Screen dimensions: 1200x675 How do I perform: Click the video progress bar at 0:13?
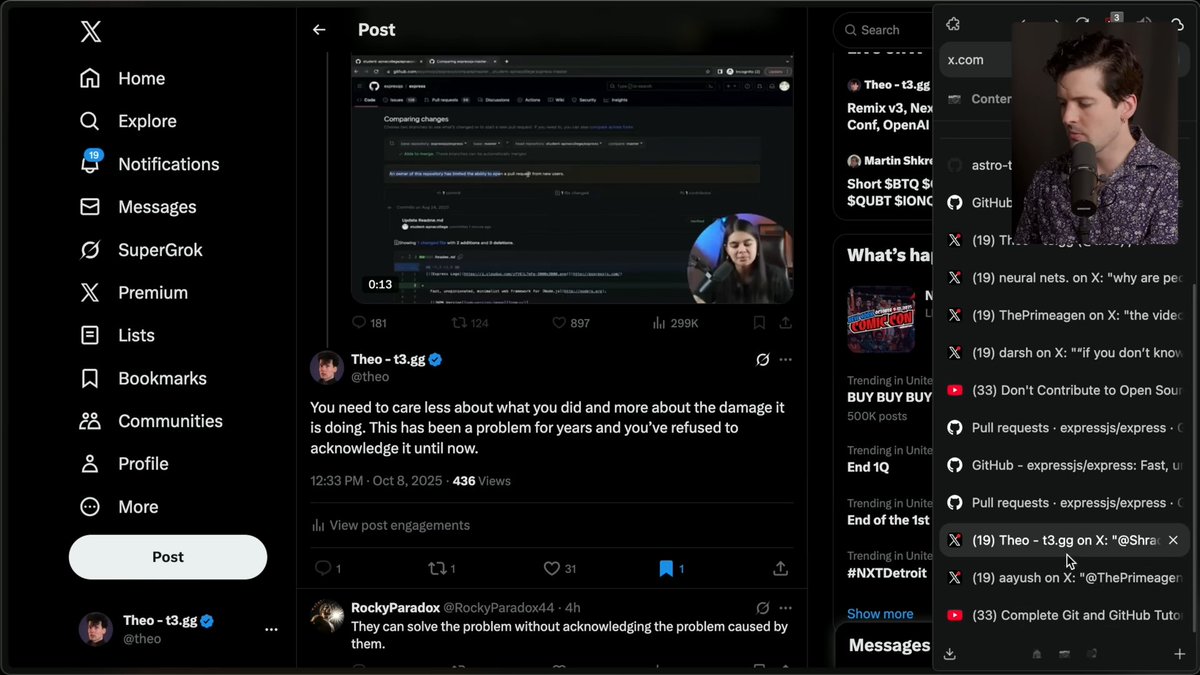(378, 284)
